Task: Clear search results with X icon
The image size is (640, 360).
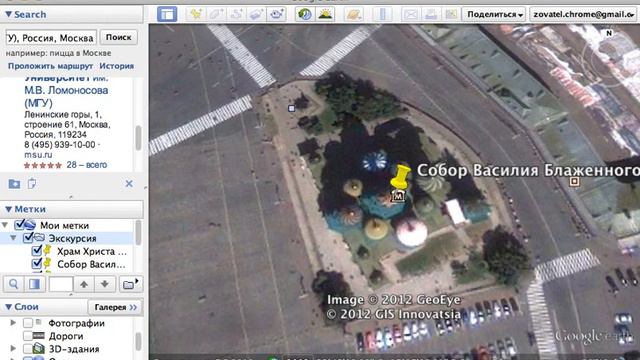Action: (129, 184)
